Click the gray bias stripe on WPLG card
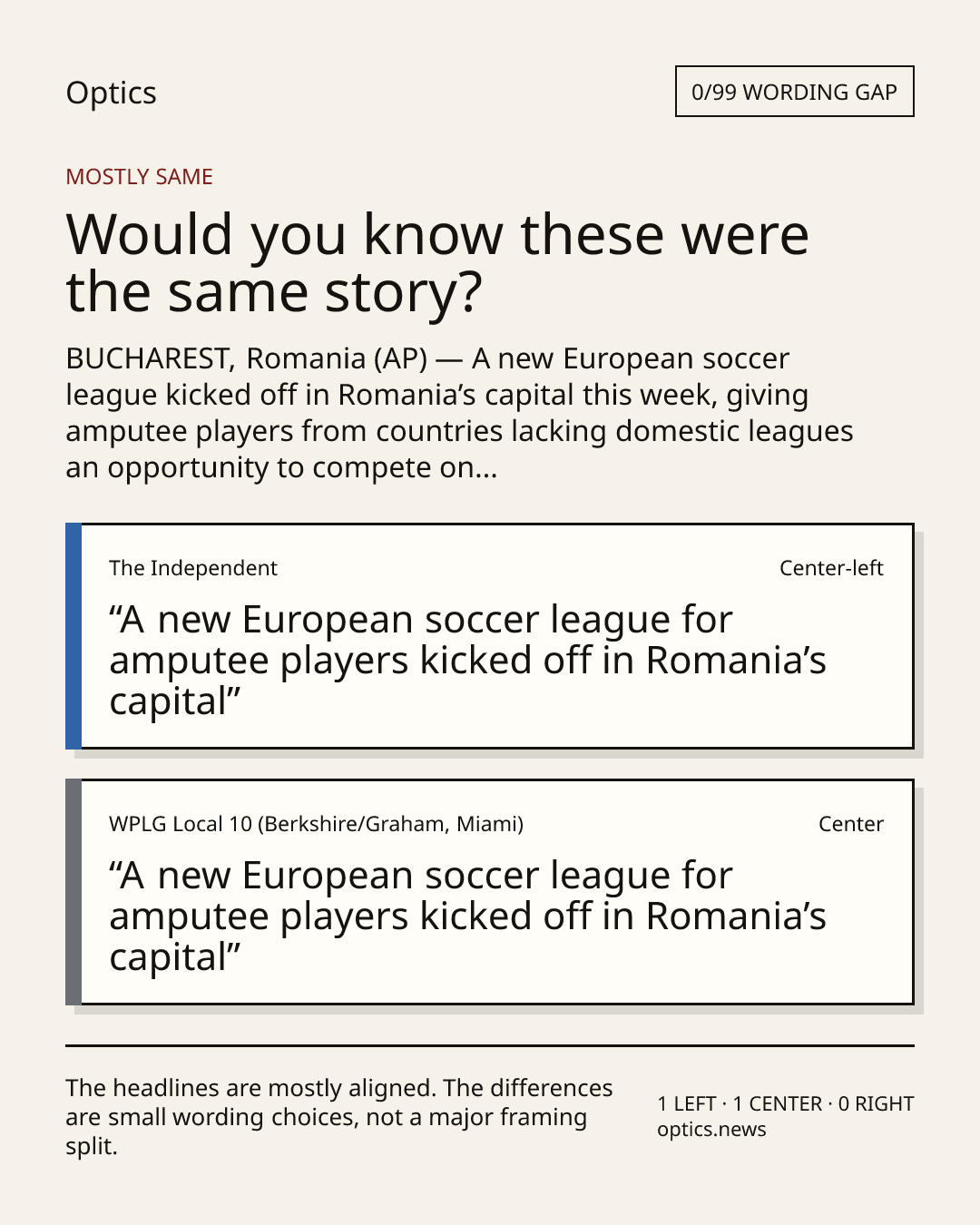This screenshot has width=980, height=1225. [x=73, y=892]
